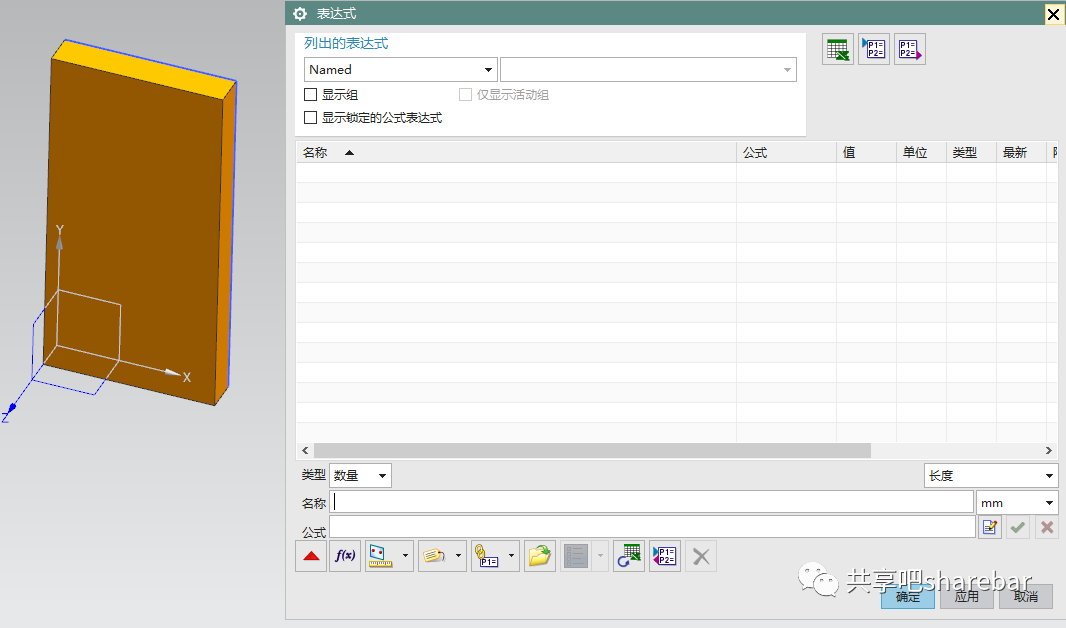Screen dimensions: 1066x628
Task: Click the red triangle less-options icon
Action: click(311, 556)
